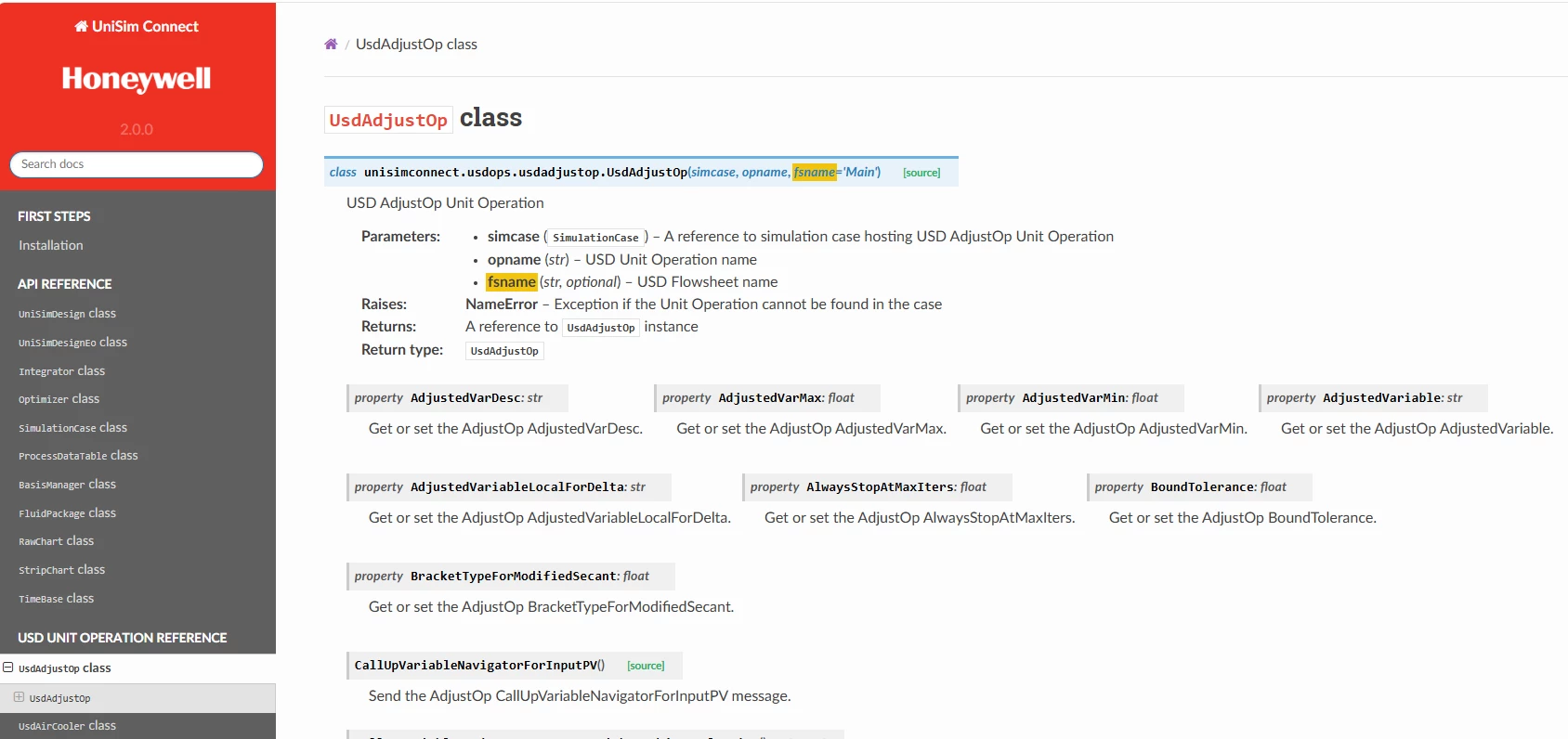Open UniSimDesign class page
The image size is (1568, 739).
(67, 314)
